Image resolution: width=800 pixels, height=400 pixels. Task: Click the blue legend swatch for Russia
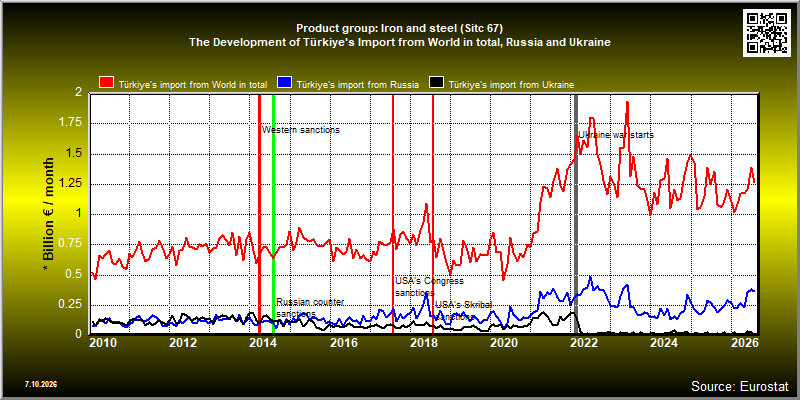point(284,84)
